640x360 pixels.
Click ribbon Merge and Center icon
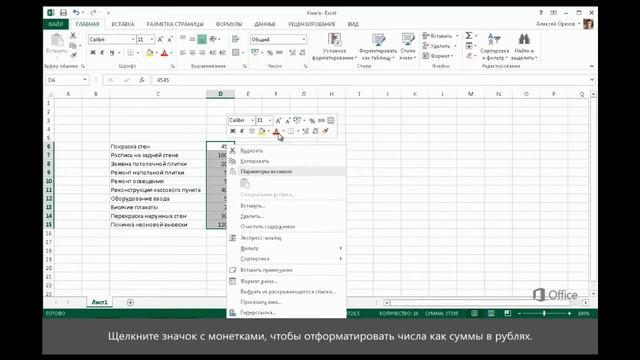coord(236,53)
